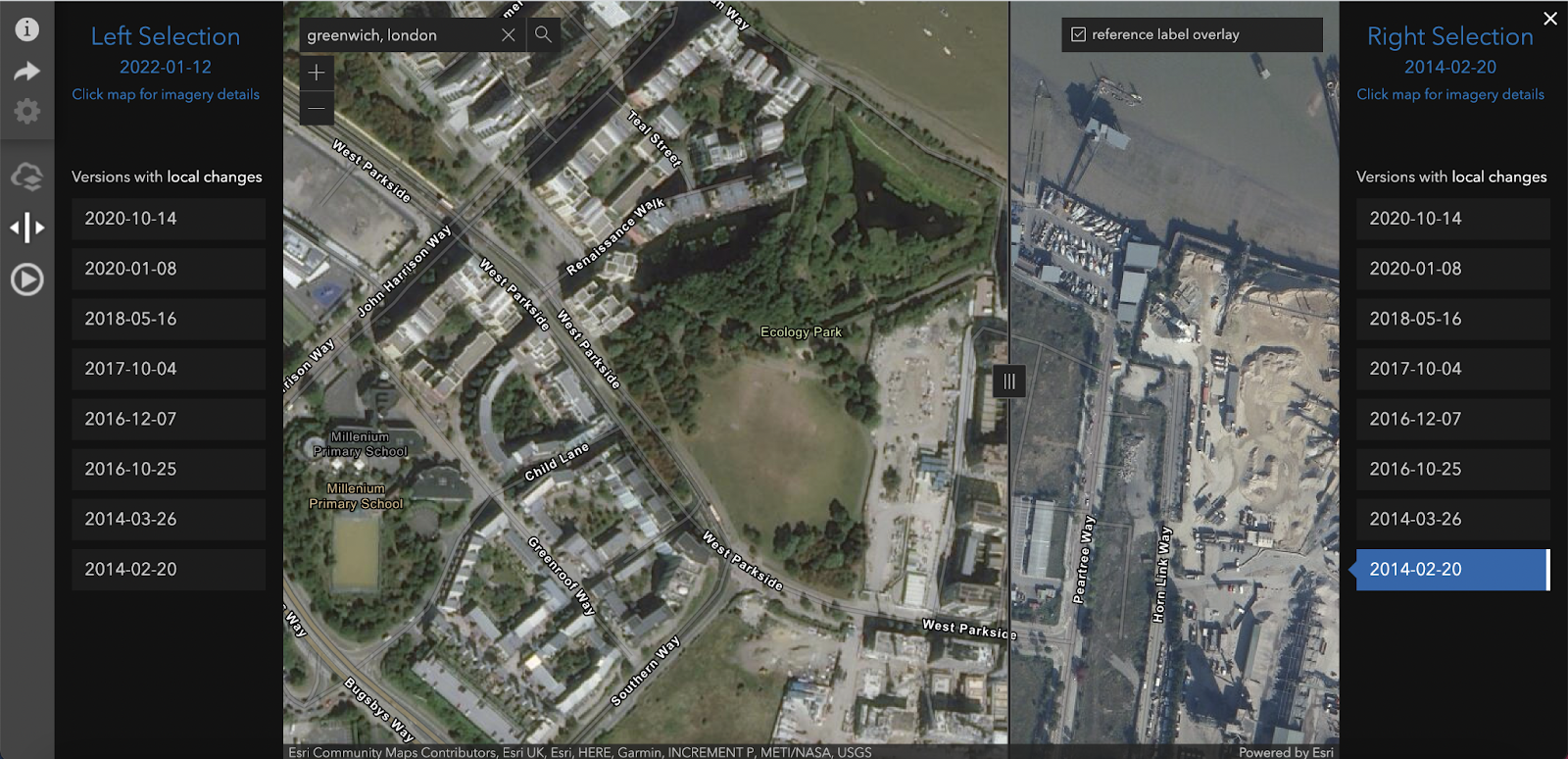Choose highlighted 2014-02-20 in right list

[1450, 569]
